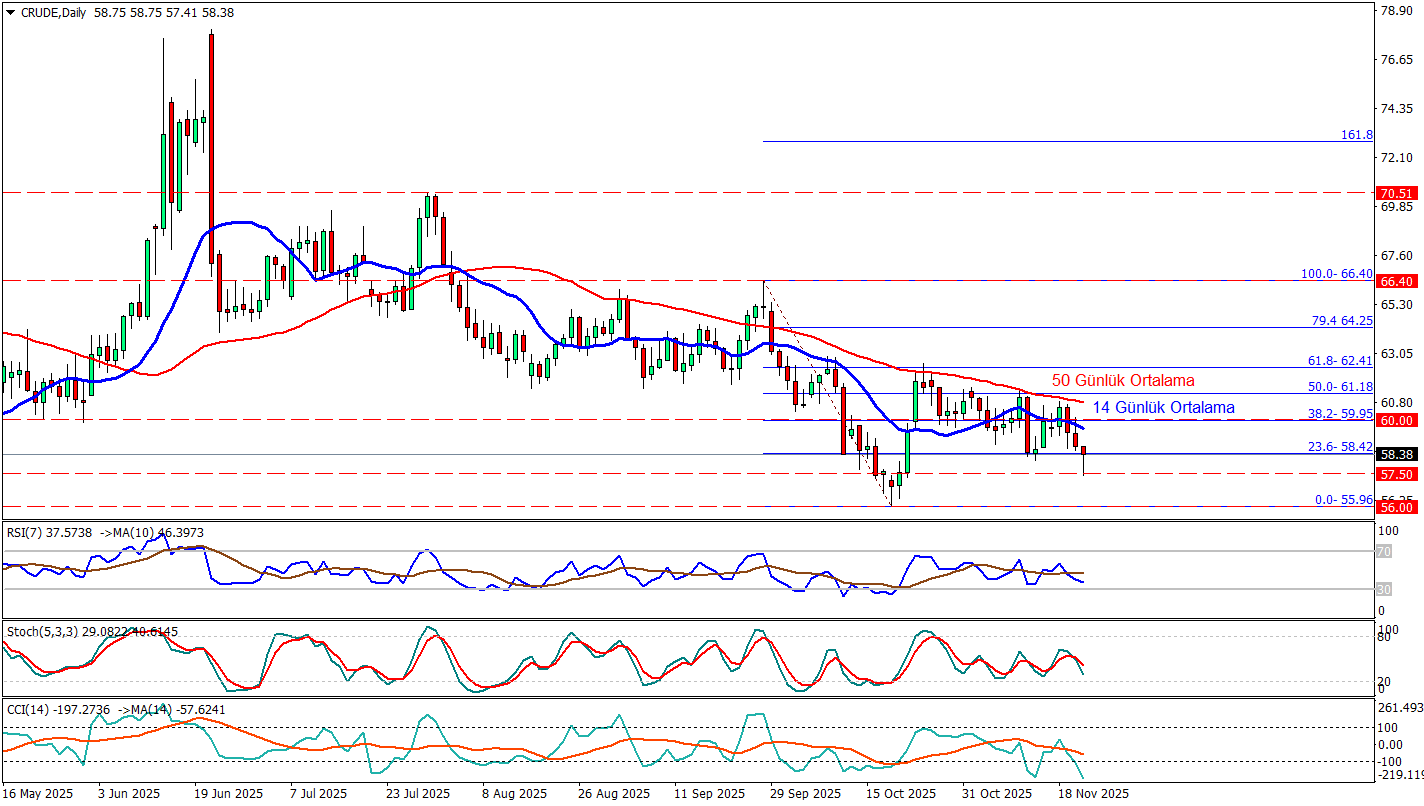
Task: Select the red 70.51 price level tag
Action: (1394, 193)
